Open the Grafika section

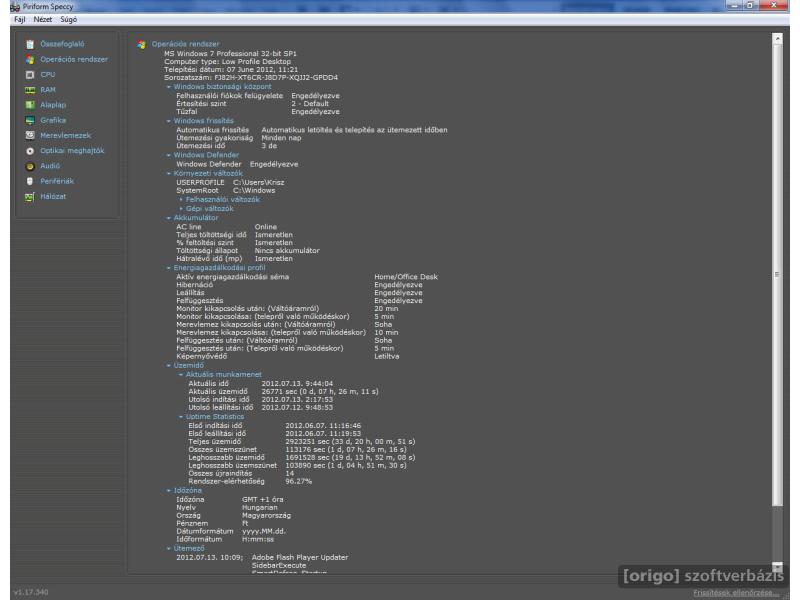coord(53,120)
